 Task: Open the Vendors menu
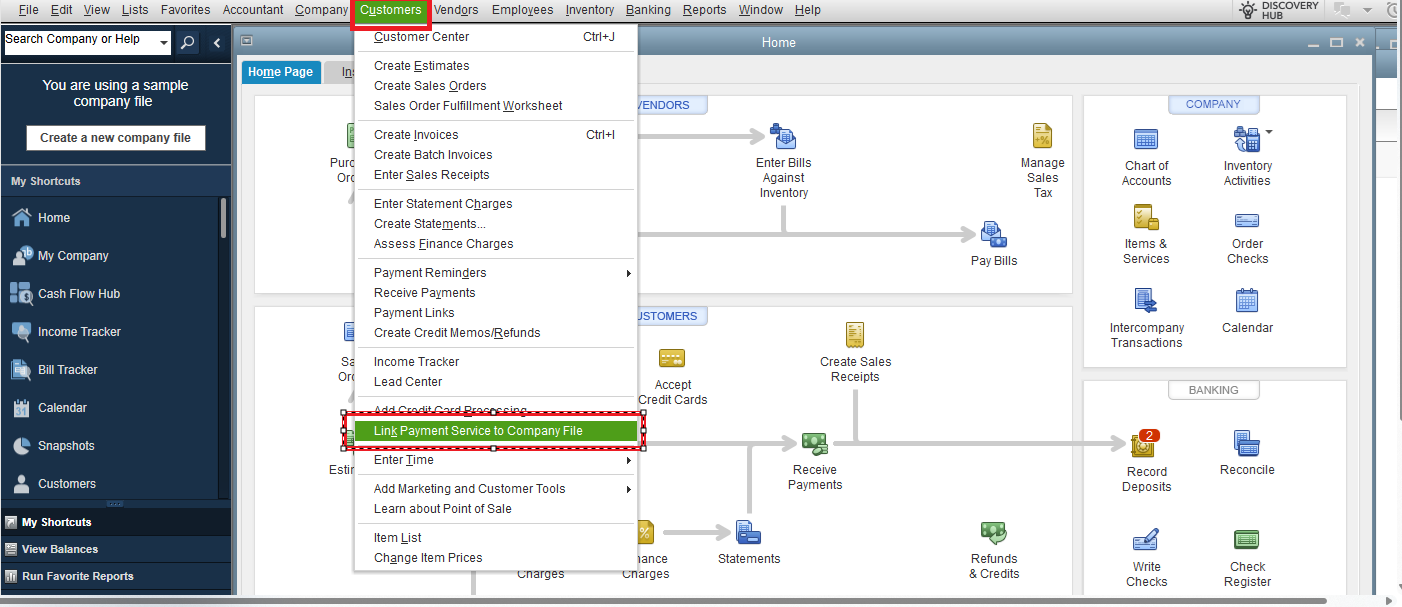pyautogui.click(x=456, y=10)
